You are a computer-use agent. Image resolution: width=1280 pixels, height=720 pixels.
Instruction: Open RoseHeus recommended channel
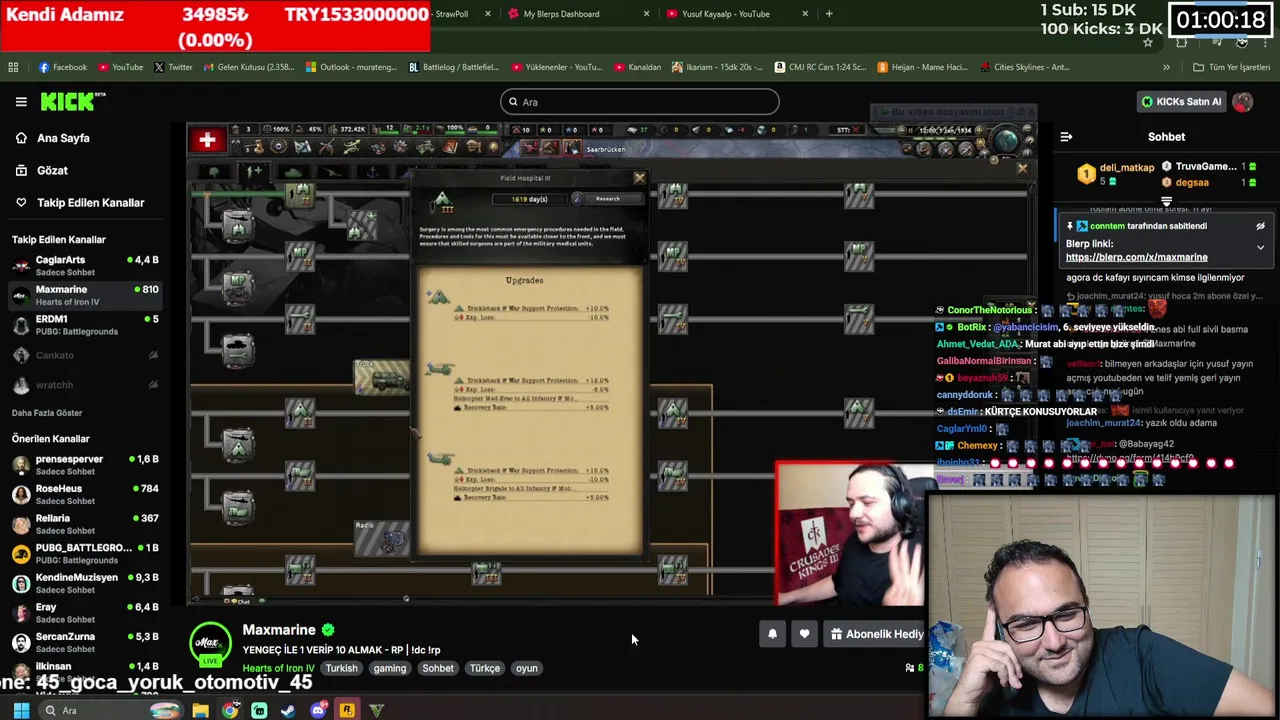[x=85, y=494]
